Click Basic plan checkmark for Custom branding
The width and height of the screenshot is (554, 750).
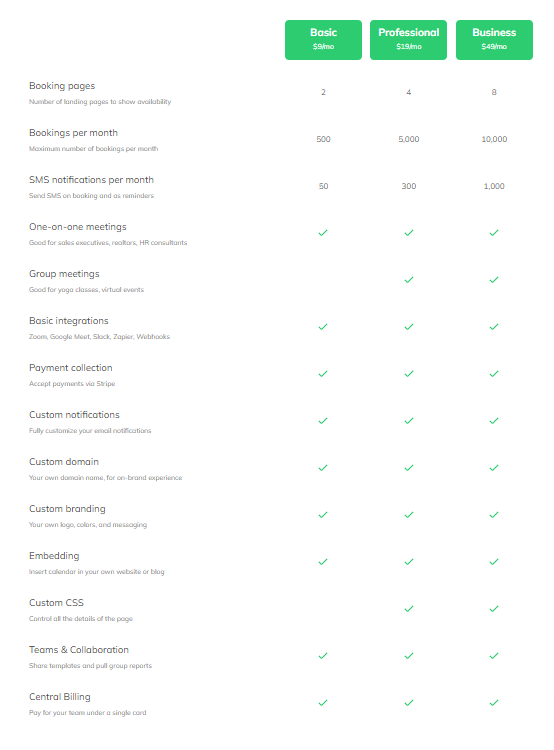323,515
